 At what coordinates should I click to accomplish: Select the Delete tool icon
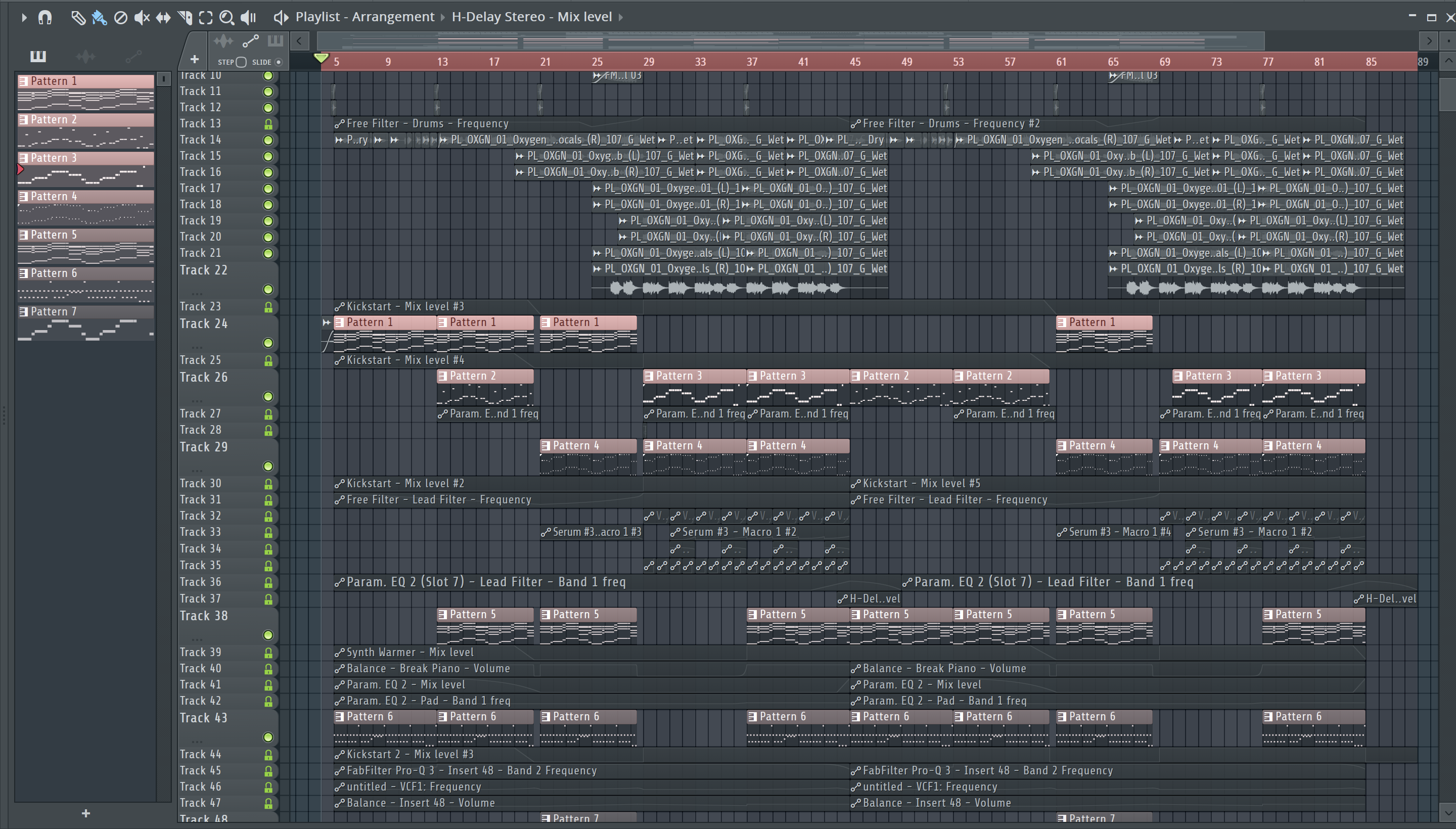[x=120, y=18]
